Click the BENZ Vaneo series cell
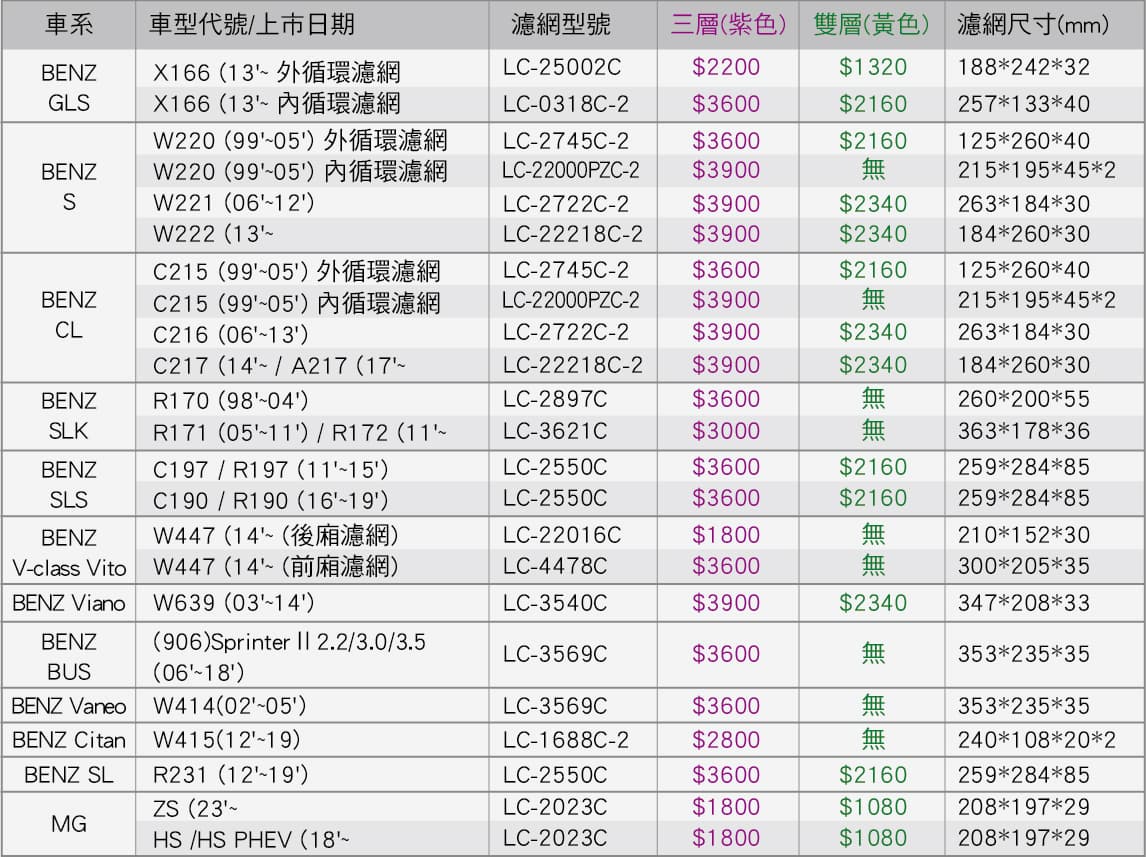This screenshot has width=1146, height=857. [x=69, y=706]
